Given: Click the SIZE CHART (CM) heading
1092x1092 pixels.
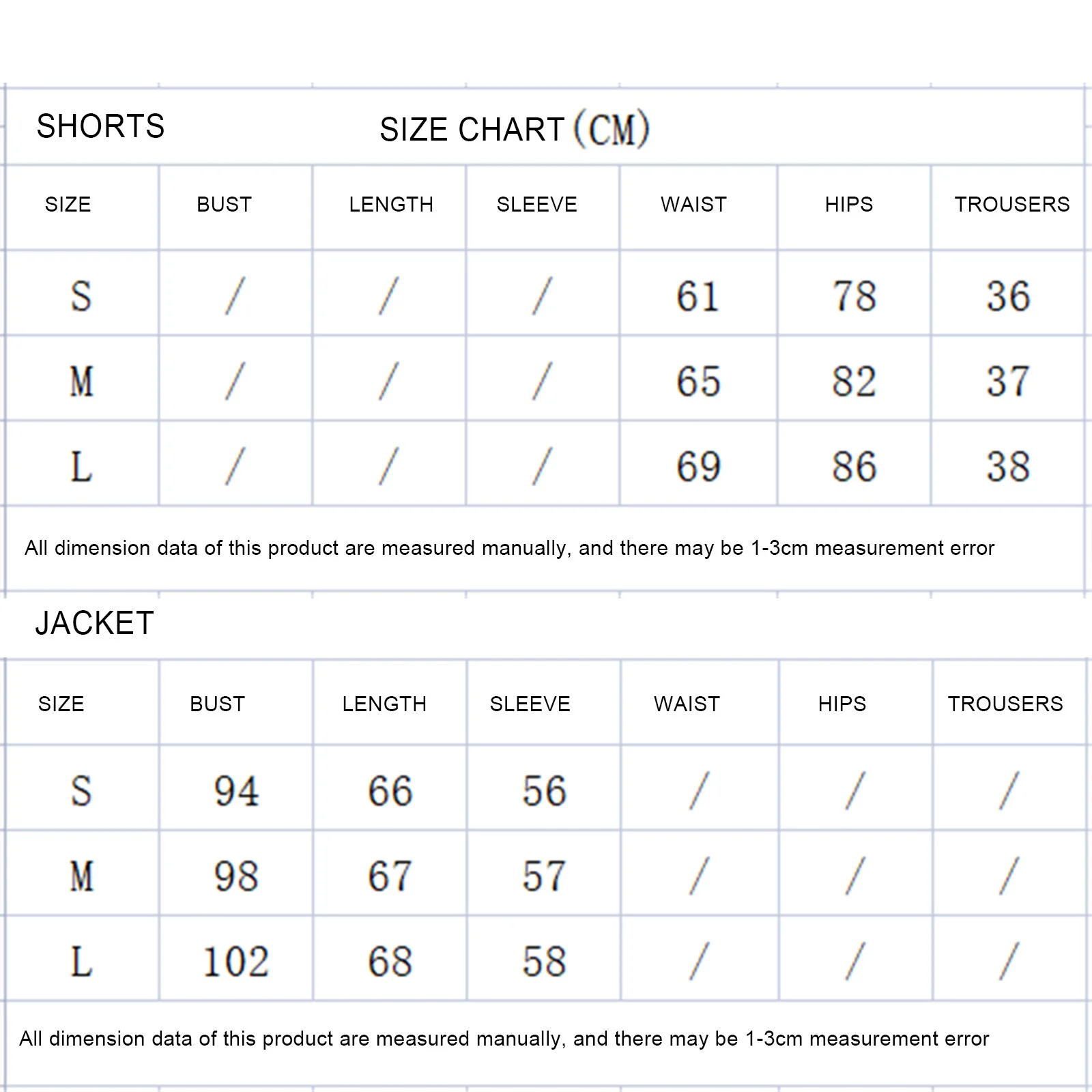Looking at the screenshot, I should (x=514, y=129).
